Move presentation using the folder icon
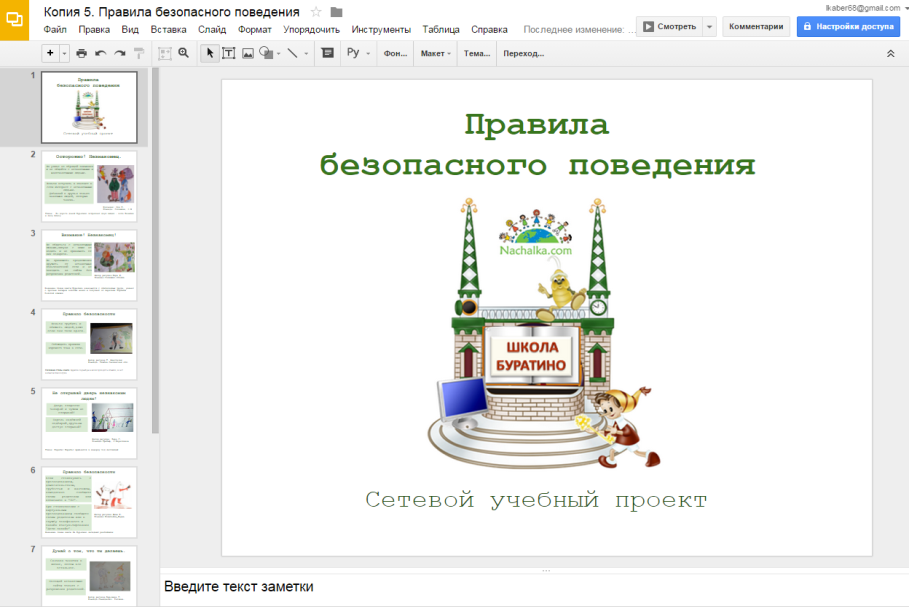This screenshot has width=909, height=607. tap(337, 12)
